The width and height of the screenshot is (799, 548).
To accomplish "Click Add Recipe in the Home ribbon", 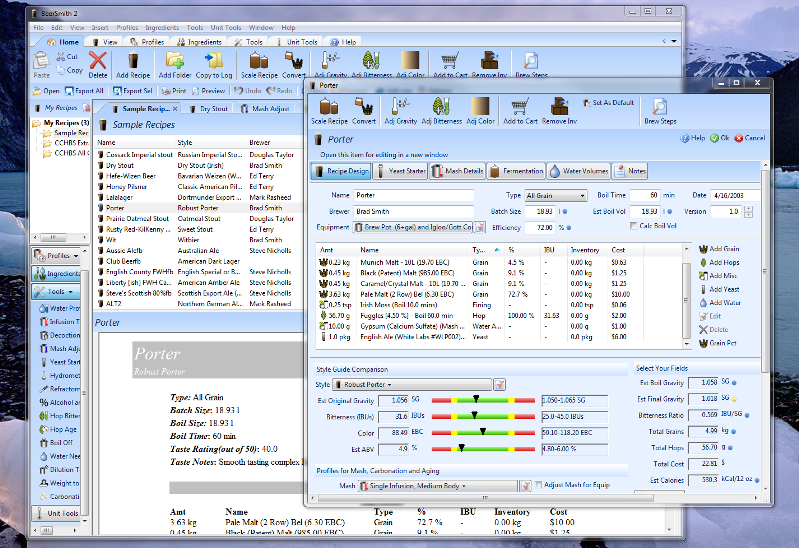I will 133,63.
